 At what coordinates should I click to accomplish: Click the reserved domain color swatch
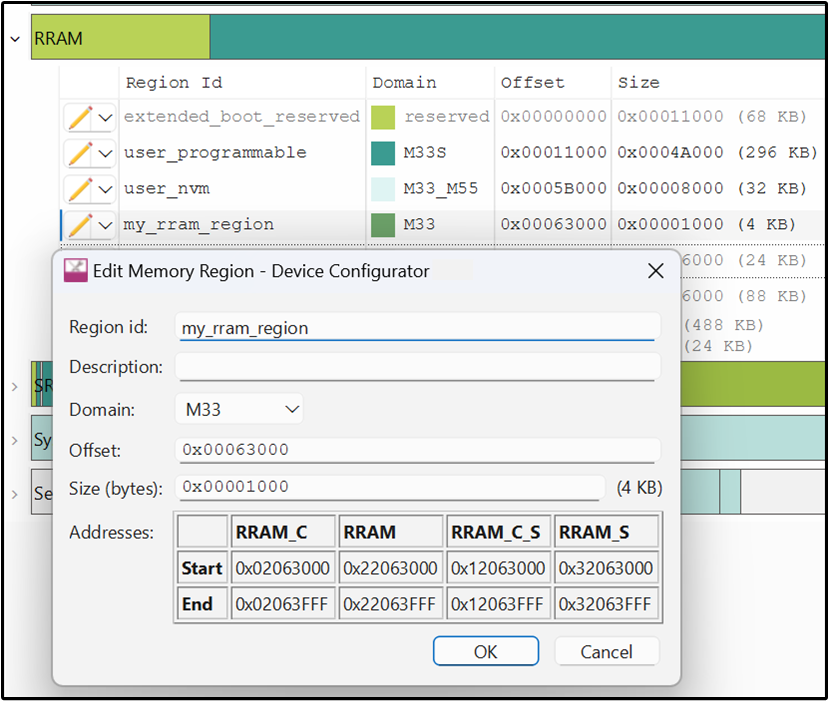[383, 117]
